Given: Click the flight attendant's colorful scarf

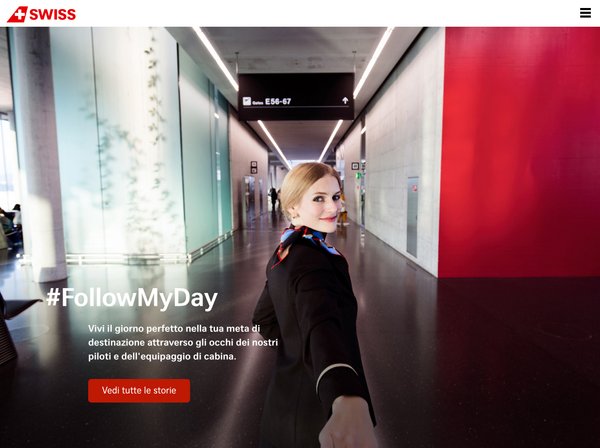Looking at the screenshot, I should [304, 241].
